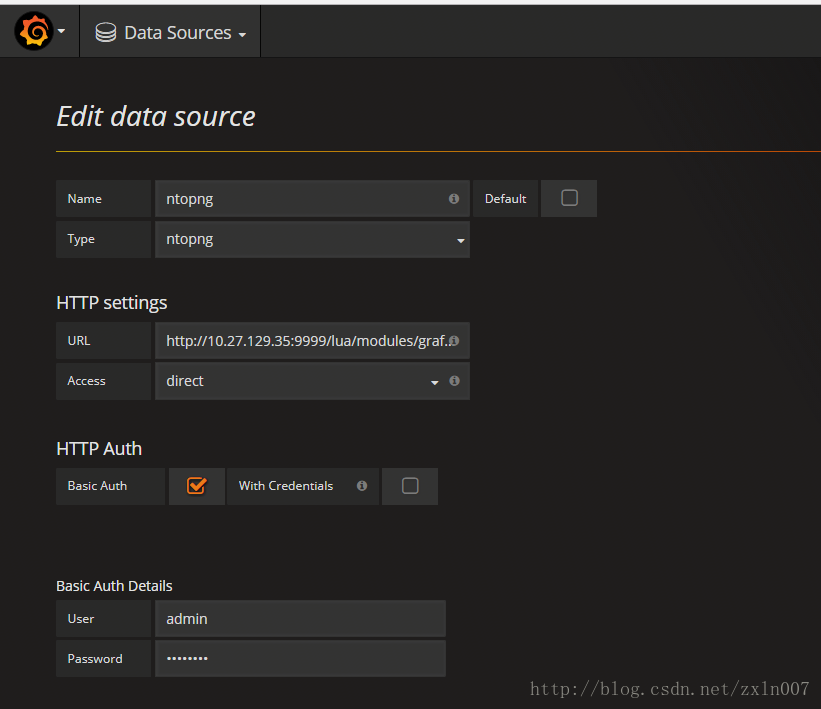The width and height of the screenshot is (821, 709).
Task: Click the User label
Action: pyautogui.click(x=81, y=619)
